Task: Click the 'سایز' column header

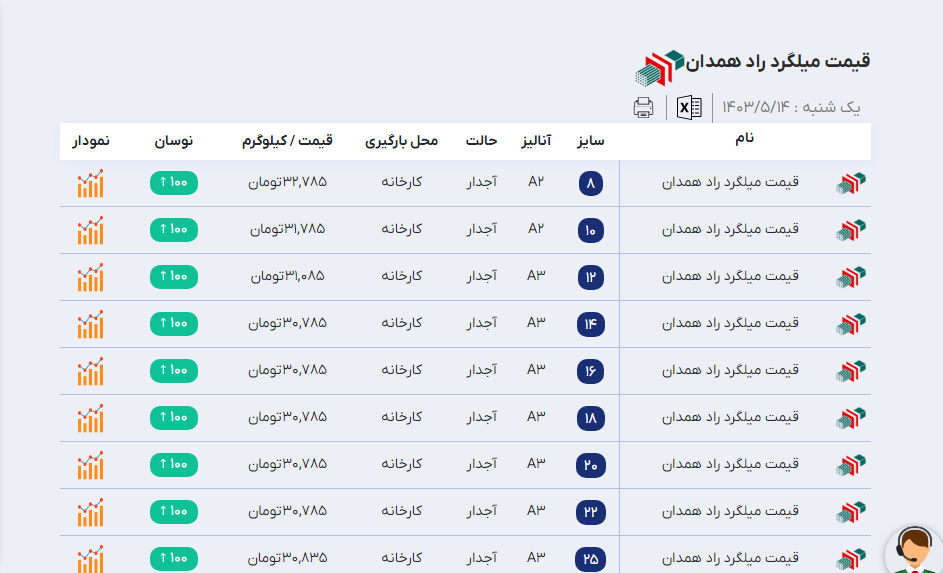Action: [x=591, y=142]
